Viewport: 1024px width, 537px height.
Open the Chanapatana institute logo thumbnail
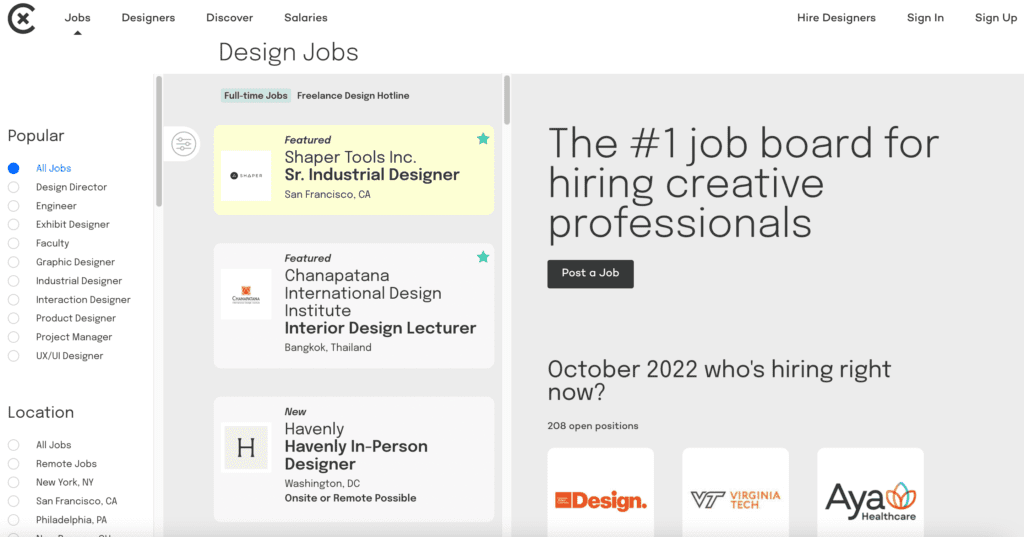pyautogui.click(x=246, y=294)
